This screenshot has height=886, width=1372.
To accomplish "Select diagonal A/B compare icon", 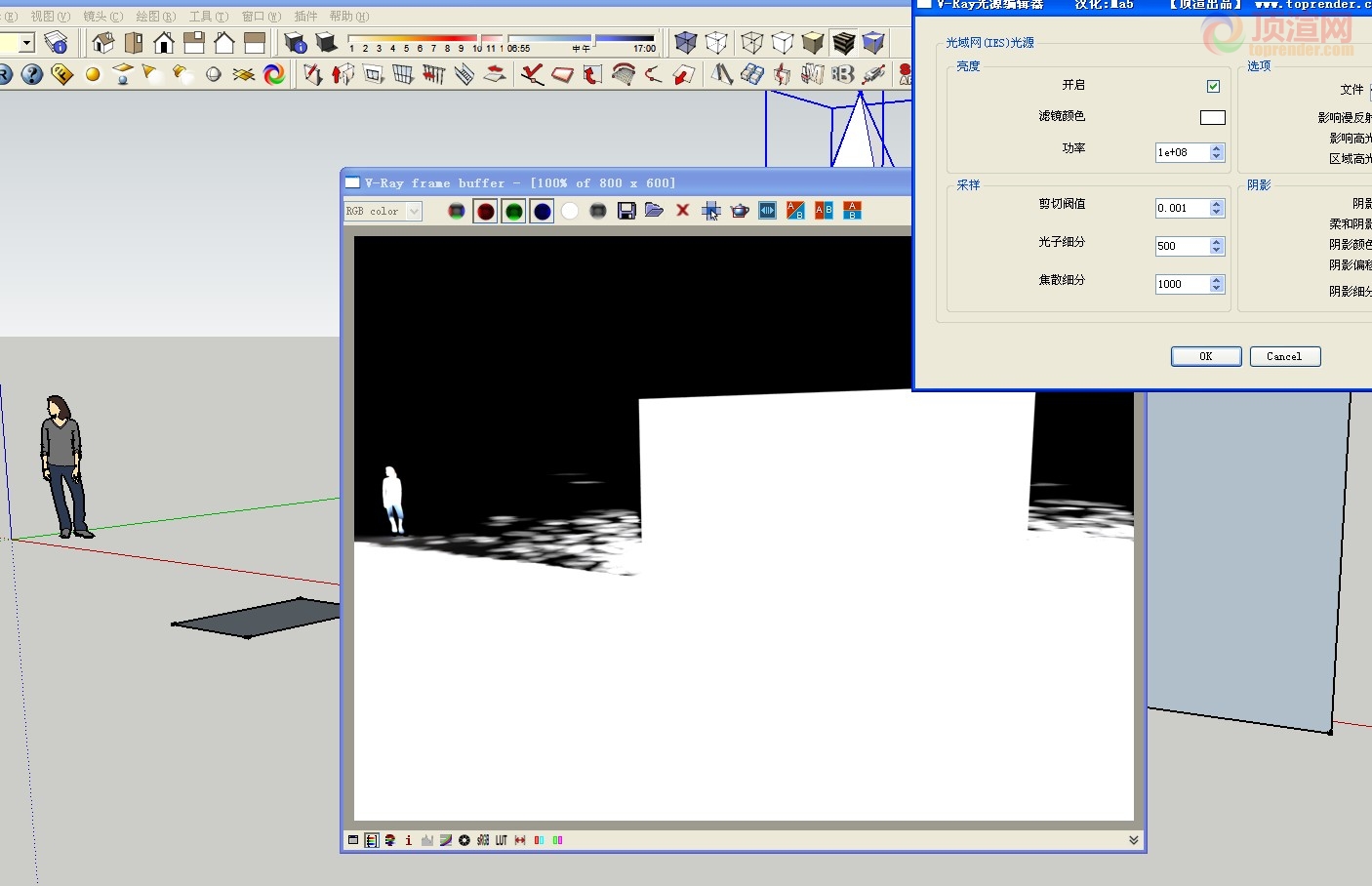I will (x=796, y=211).
